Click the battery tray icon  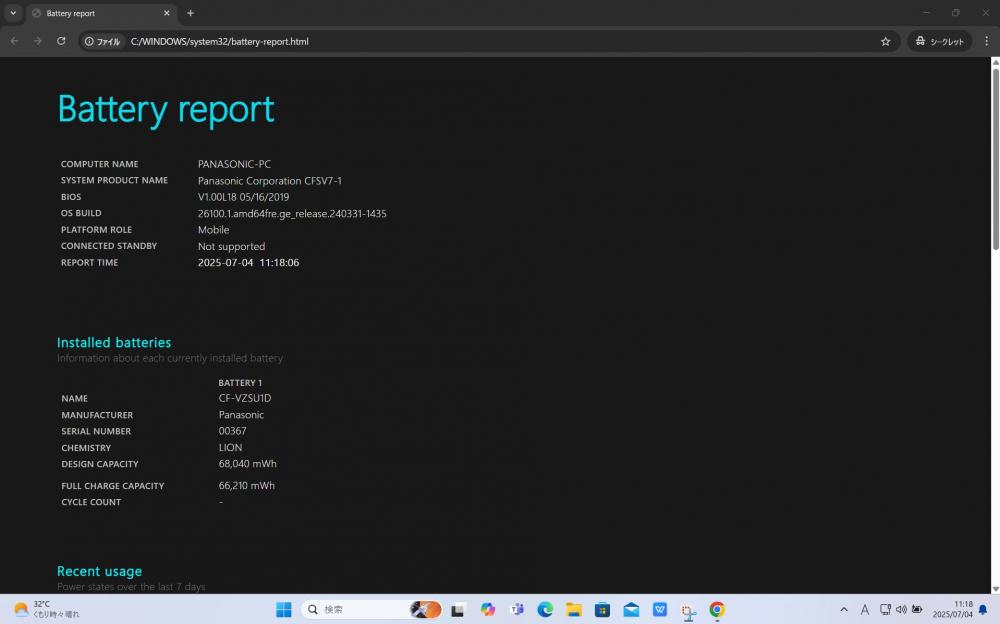917,609
